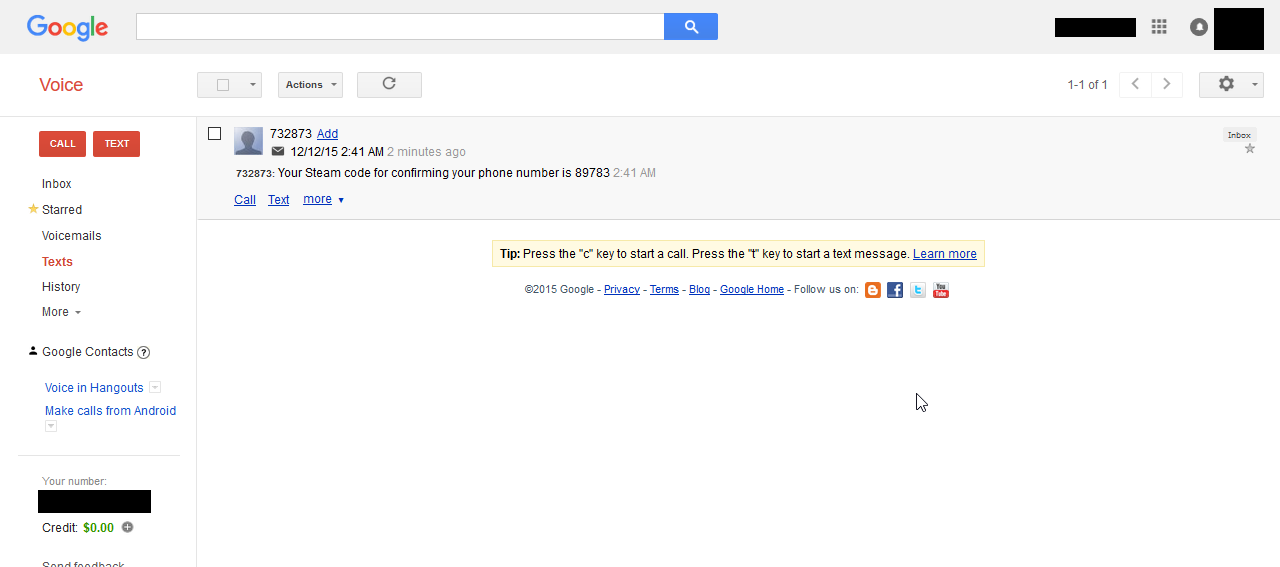Check the message checkbox for 732873
Viewport: 1280px width, 567px height.
[x=214, y=134]
